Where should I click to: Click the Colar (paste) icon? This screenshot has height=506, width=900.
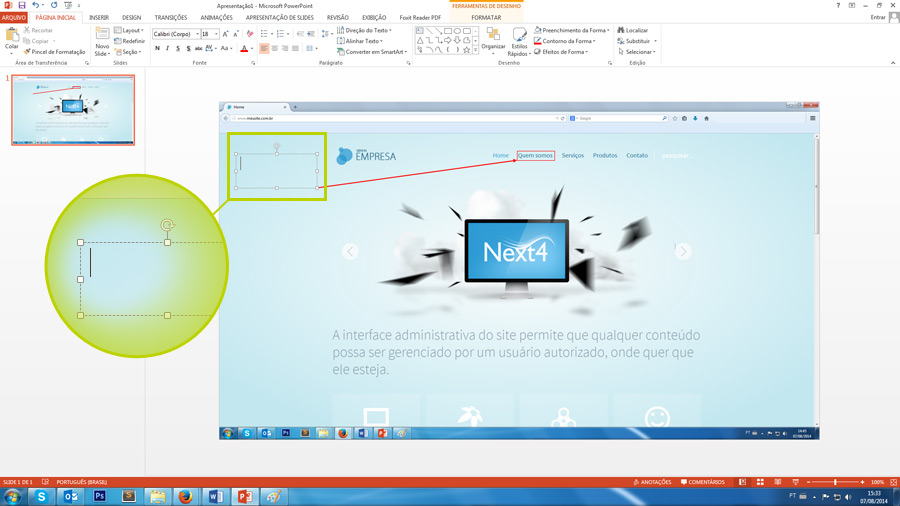coord(12,36)
